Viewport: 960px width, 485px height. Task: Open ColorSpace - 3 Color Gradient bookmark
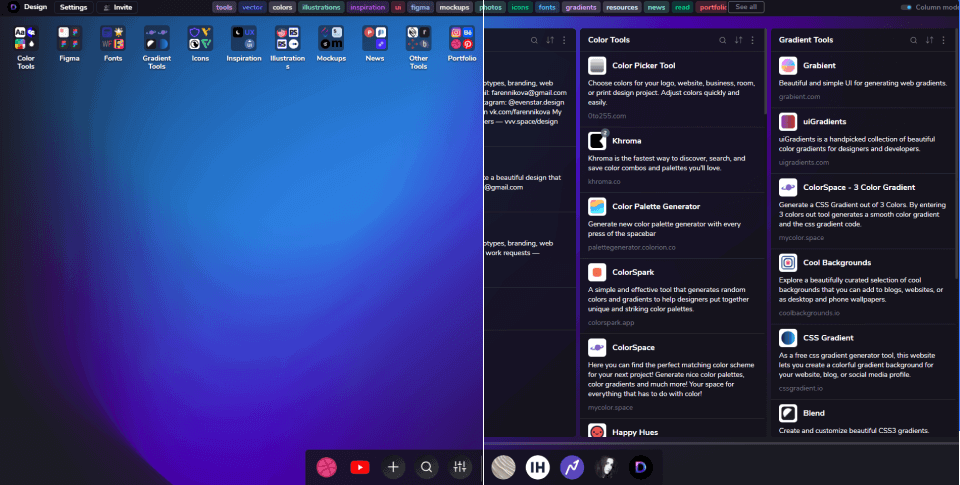[x=863, y=211]
